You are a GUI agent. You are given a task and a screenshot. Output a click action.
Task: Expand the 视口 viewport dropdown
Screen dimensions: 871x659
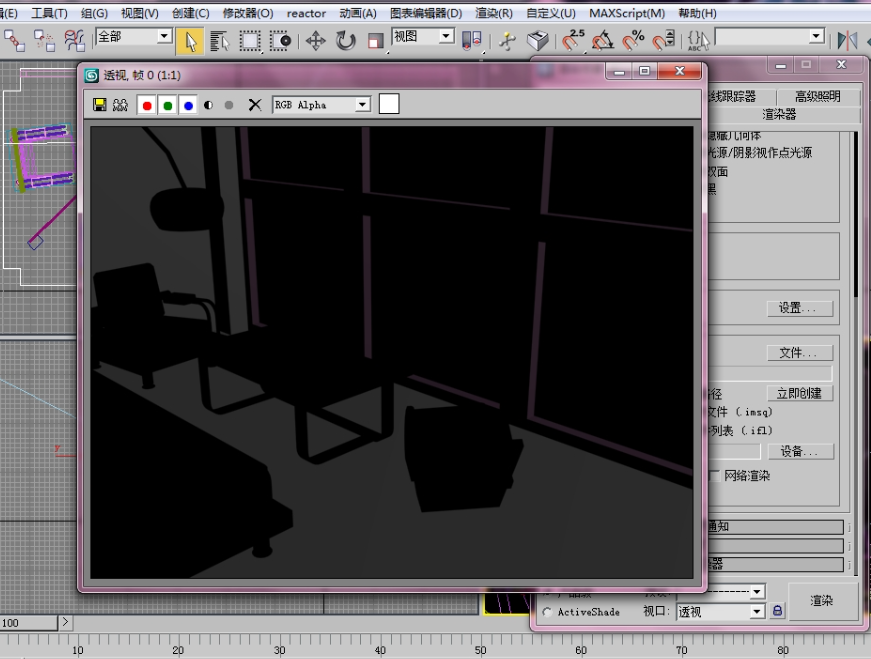pyautogui.click(x=756, y=611)
